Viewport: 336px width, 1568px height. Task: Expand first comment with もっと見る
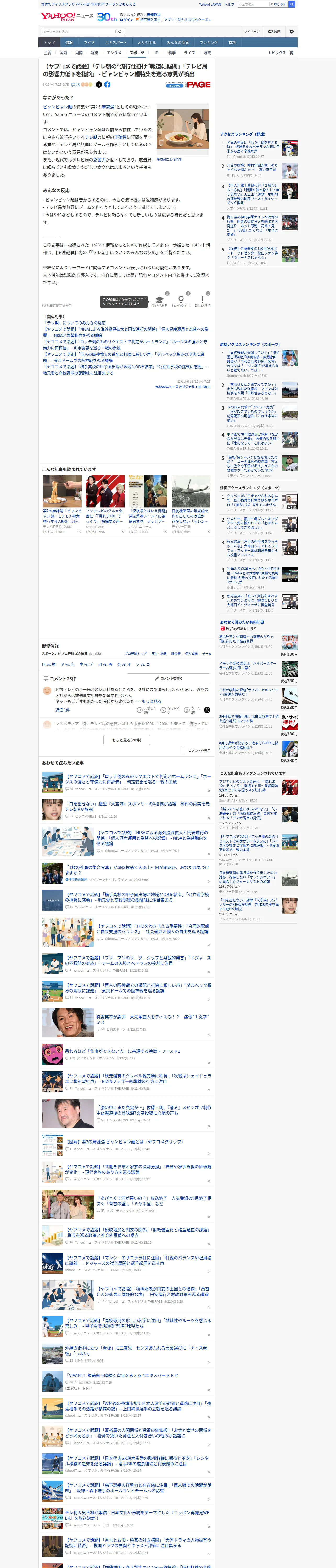coord(151,701)
